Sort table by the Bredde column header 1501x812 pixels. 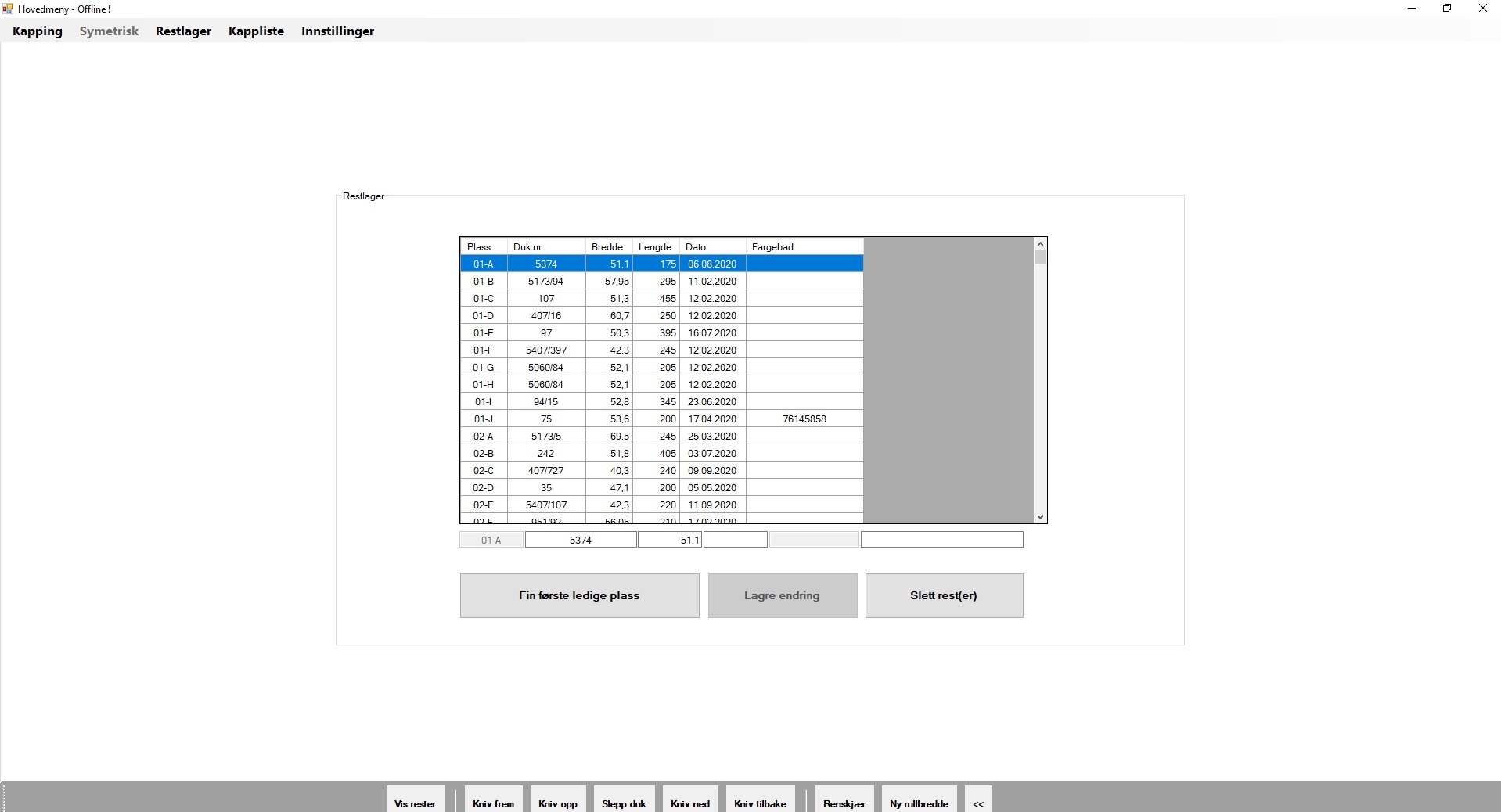608,247
